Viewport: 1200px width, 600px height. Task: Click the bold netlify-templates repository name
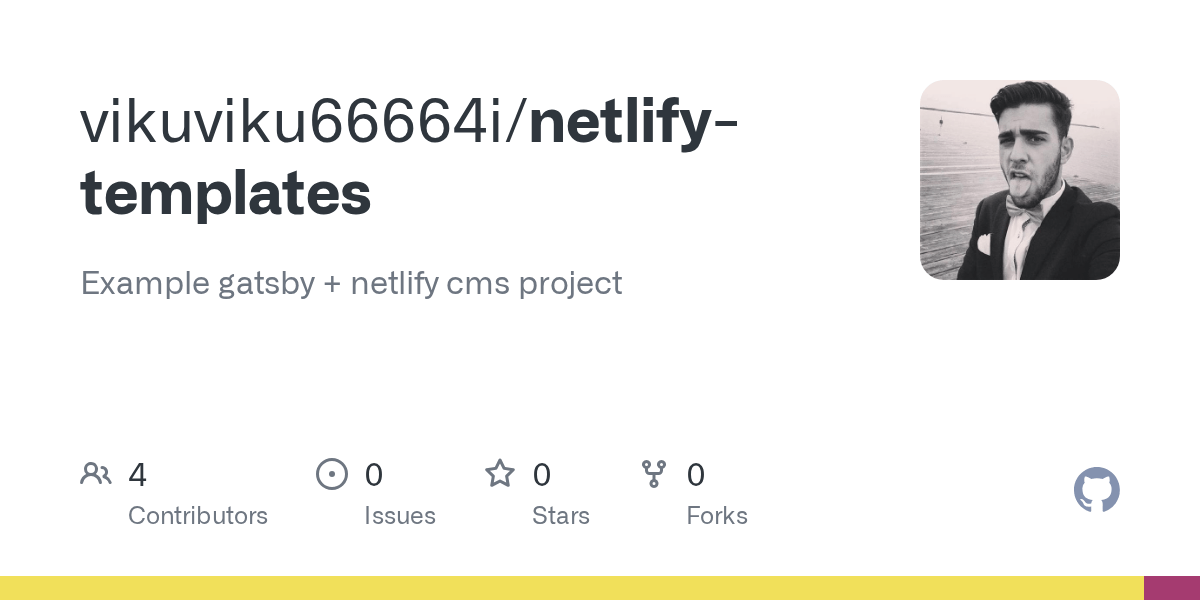[632, 123]
